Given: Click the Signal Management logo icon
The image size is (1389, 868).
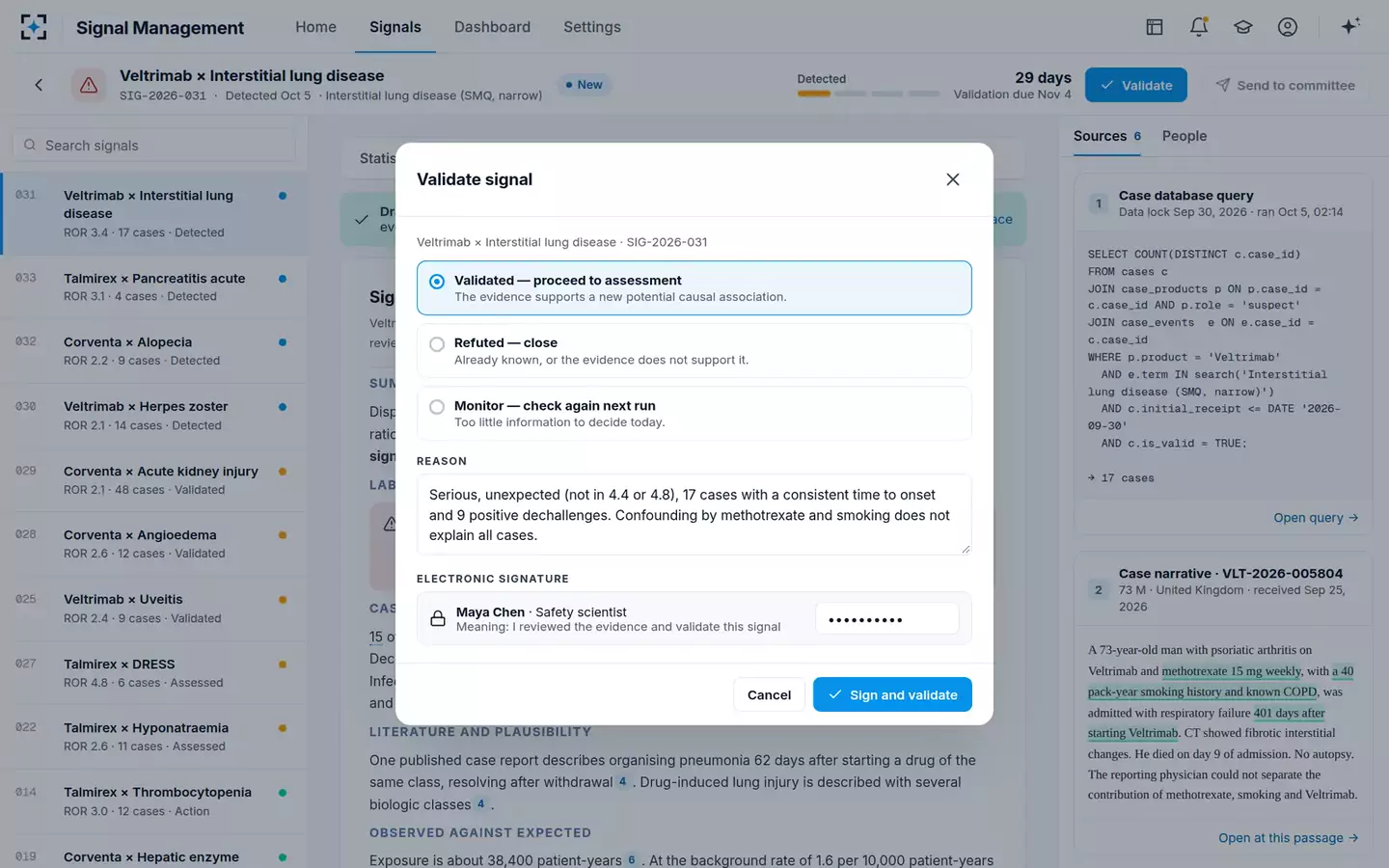Looking at the screenshot, I should [x=34, y=27].
